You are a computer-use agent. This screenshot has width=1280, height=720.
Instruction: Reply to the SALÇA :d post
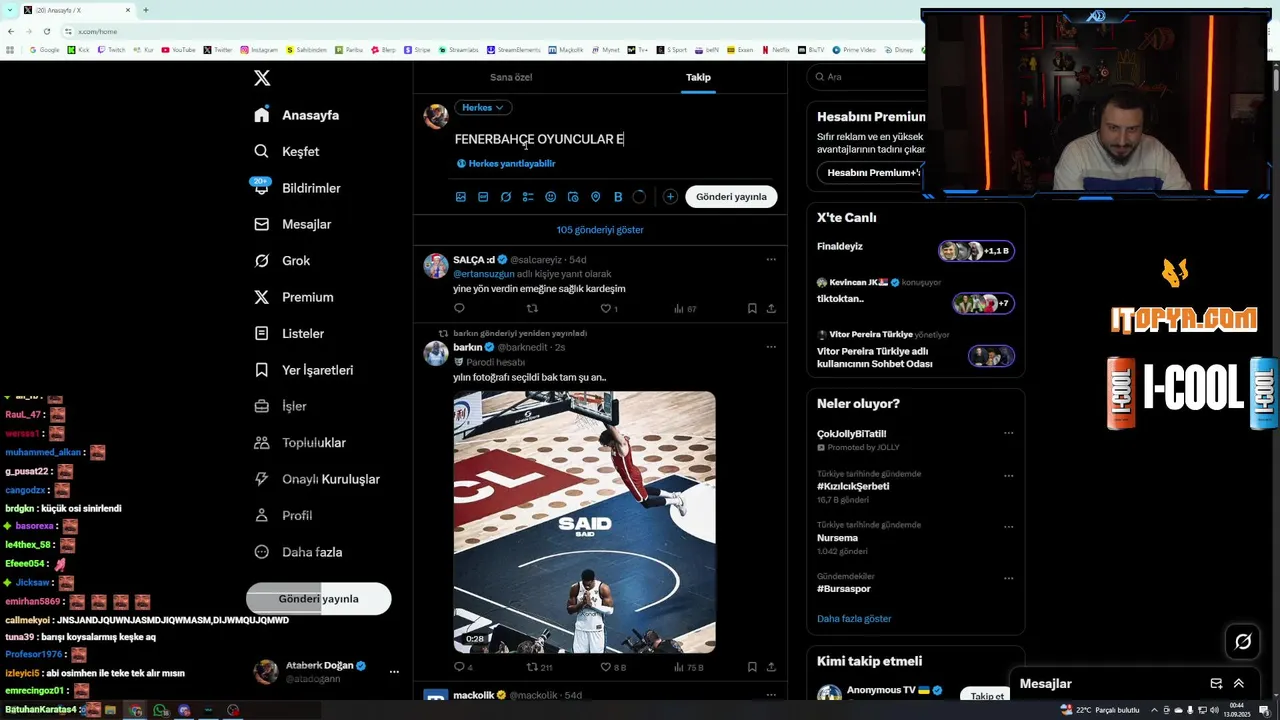pos(460,309)
